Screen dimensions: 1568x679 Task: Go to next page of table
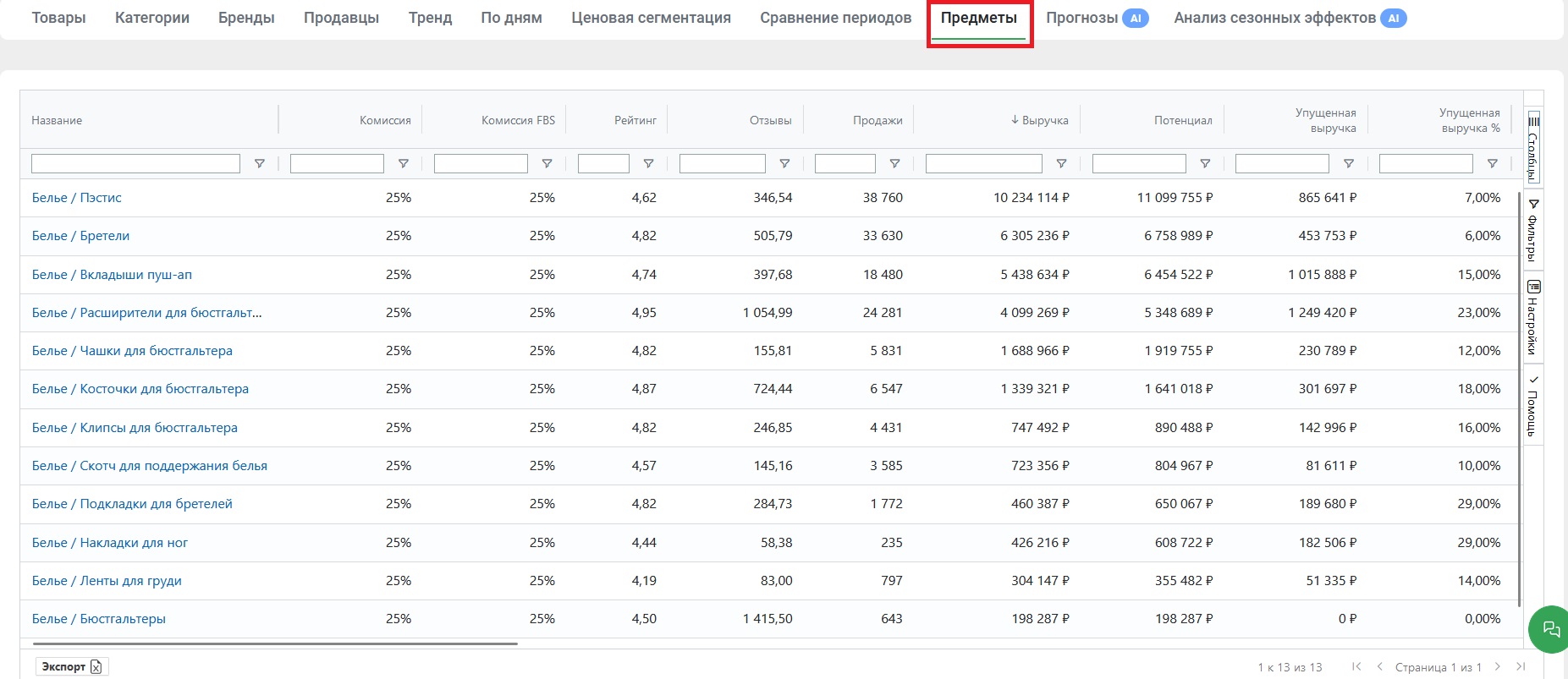(x=1498, y=666)
